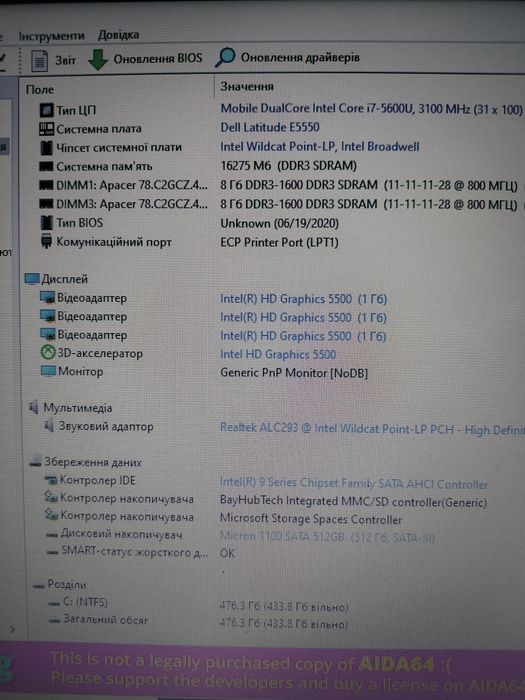Click the left pane scroll right arrow
525x700 pixels.
coord(12,629)
